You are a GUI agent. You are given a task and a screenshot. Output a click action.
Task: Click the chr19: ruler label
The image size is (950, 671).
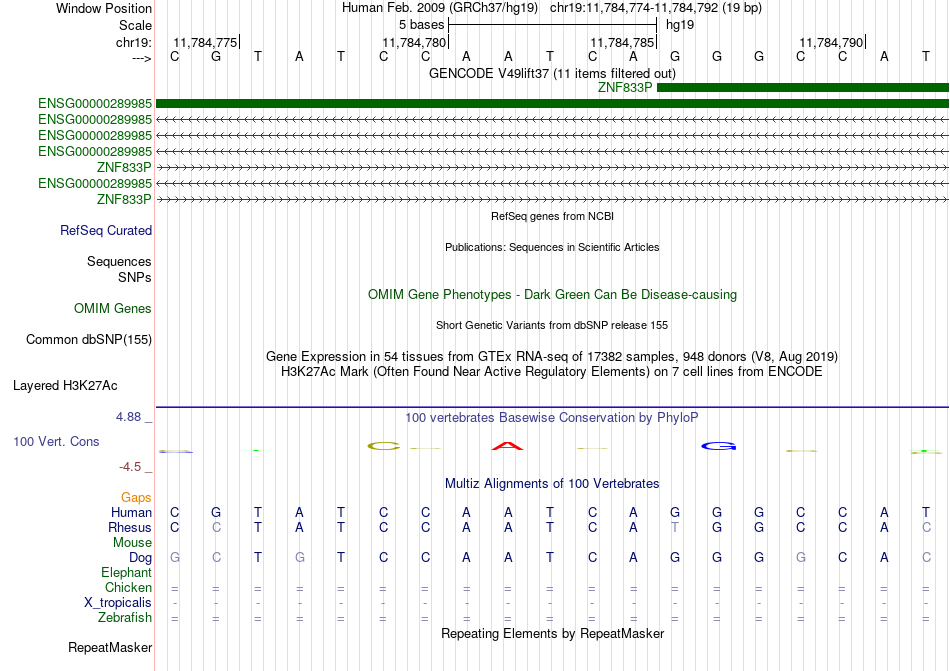click(x=133, y=42)
